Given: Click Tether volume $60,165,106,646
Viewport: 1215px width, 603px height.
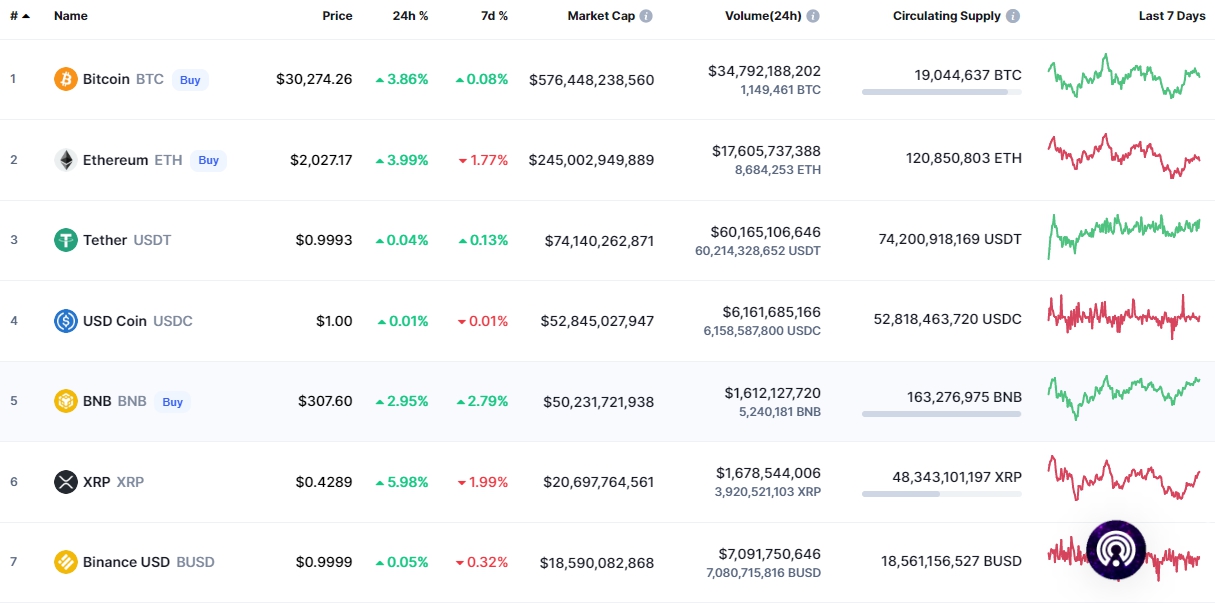Looking at the screenshot, I should 766,231.
